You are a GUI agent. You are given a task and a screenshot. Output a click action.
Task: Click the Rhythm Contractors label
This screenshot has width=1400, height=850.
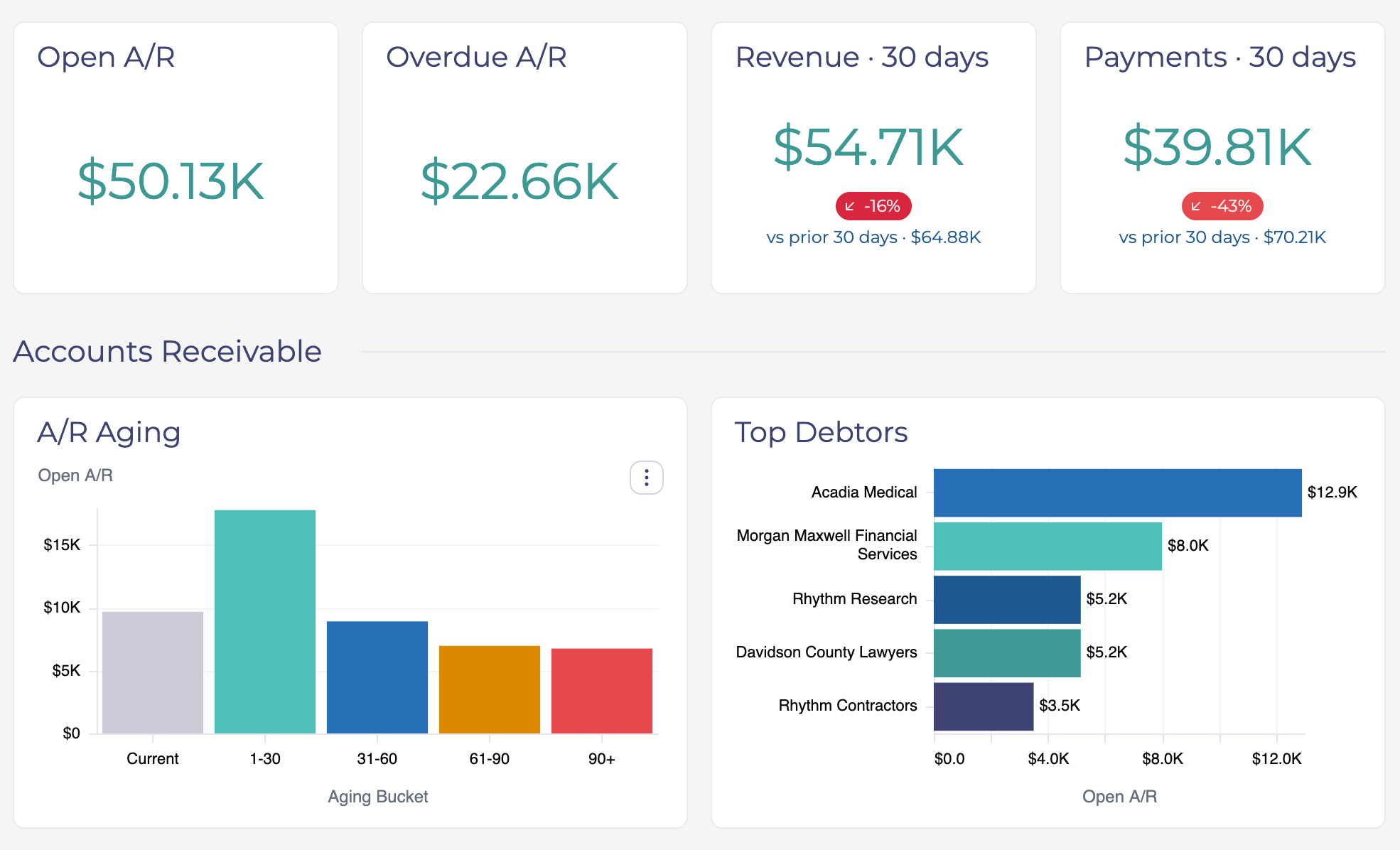coord(848,706)
